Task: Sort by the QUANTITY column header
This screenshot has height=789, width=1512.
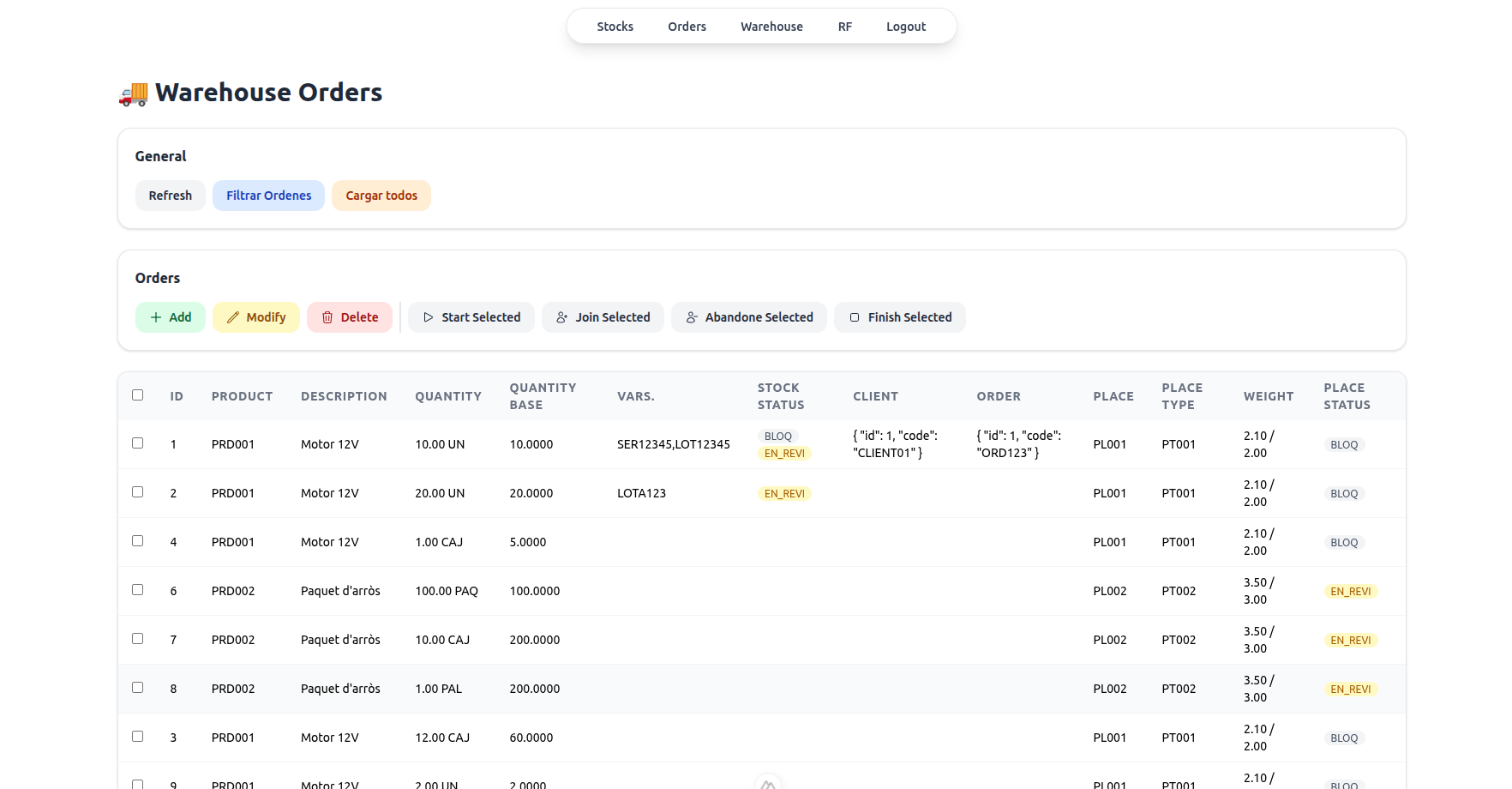Action: tap(448, 396)
